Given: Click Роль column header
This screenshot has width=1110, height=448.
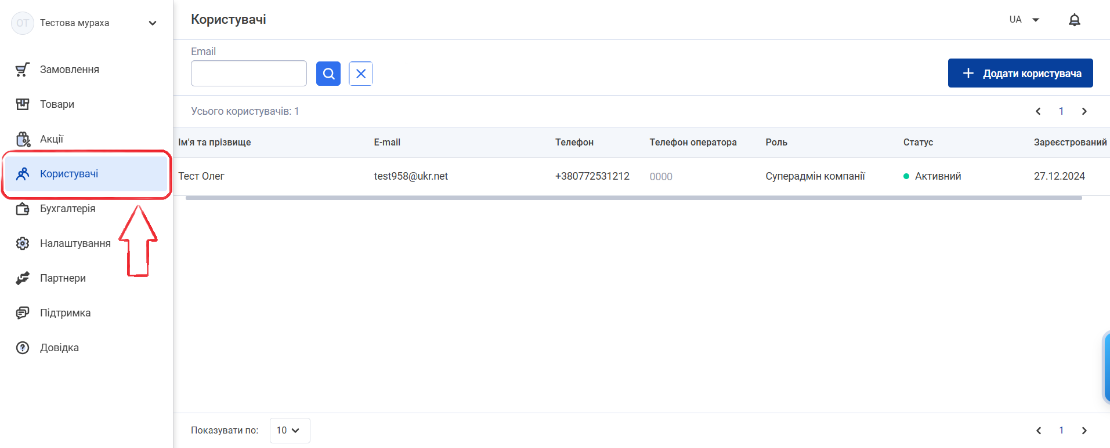Looking at the screenshot, I should pyautogui.click(x=776, y=142).
